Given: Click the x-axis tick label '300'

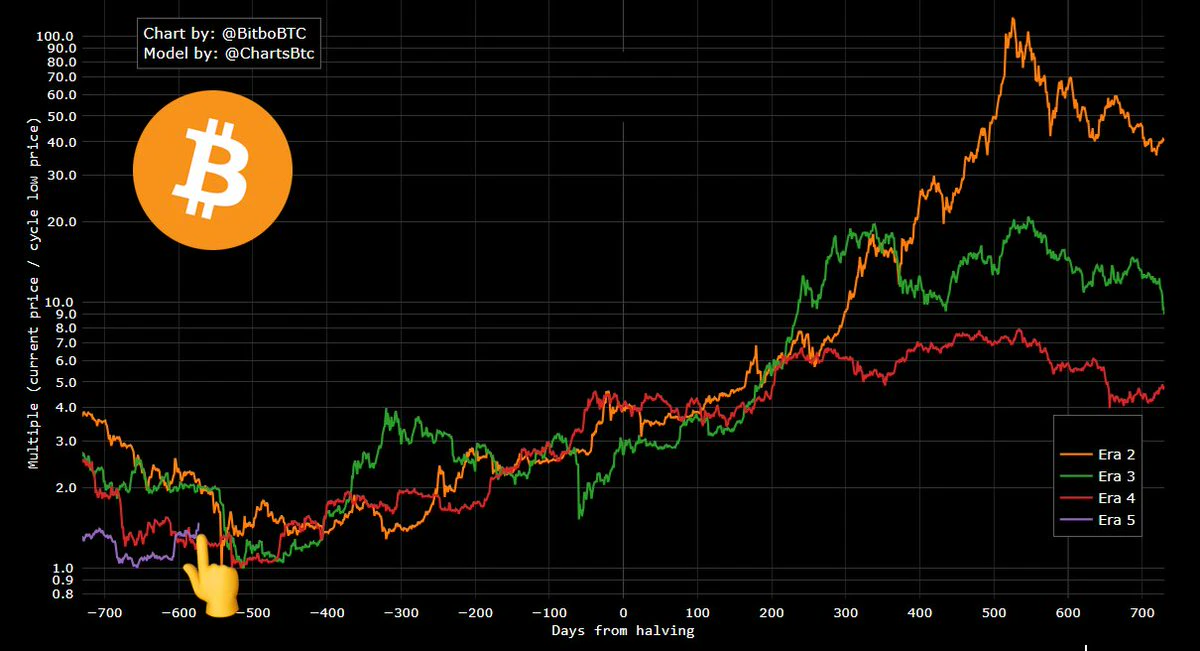Looking at the screenshot, I should coord(845,612).
